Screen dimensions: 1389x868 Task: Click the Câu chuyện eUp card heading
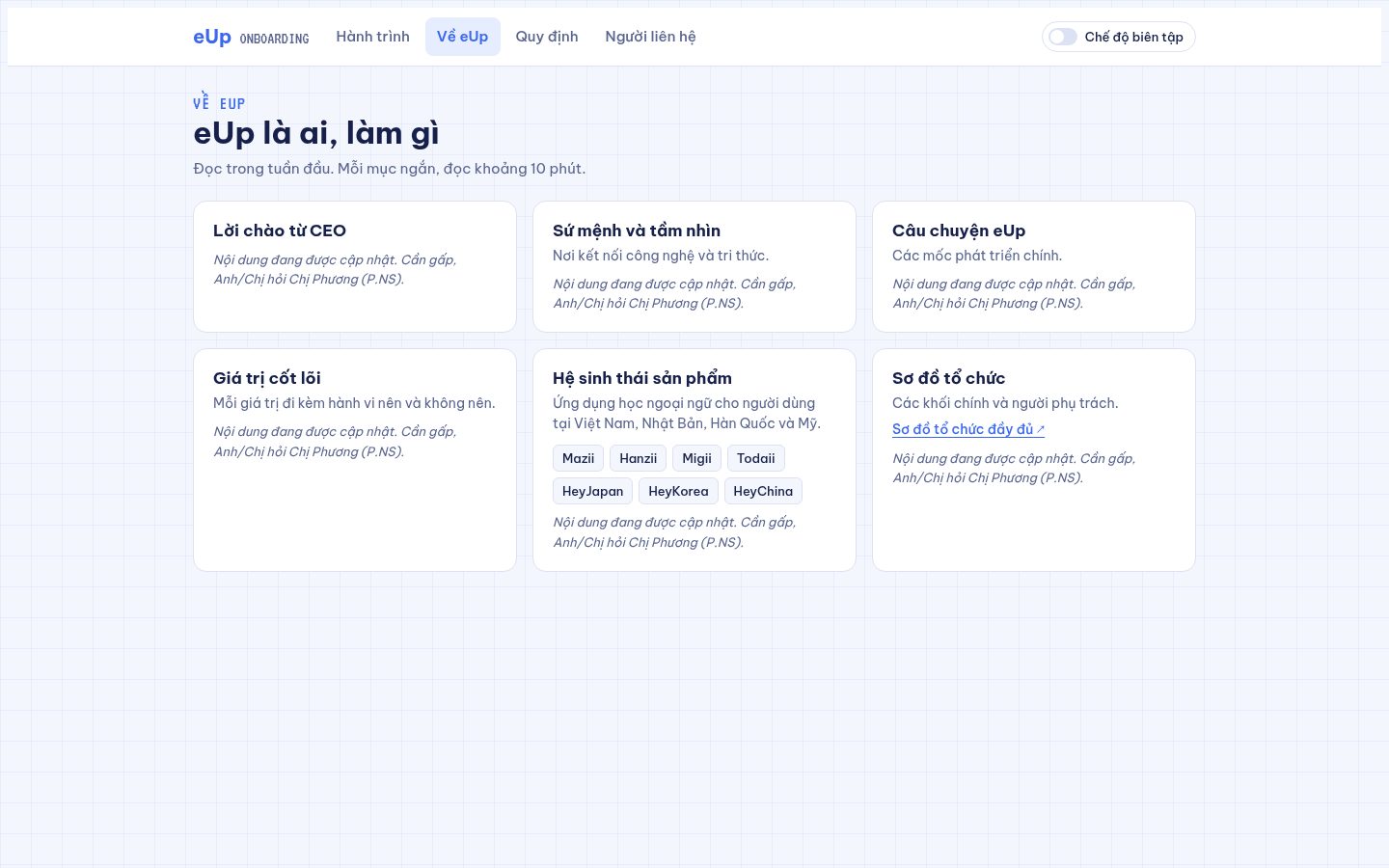tap(959, 231)
